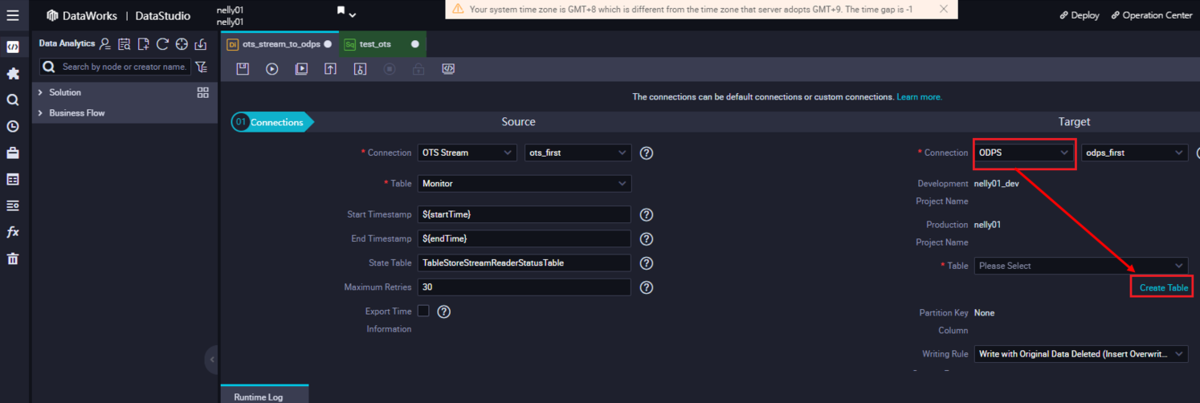Click the run with parameters icon
1200x403 pixels.
301,69
